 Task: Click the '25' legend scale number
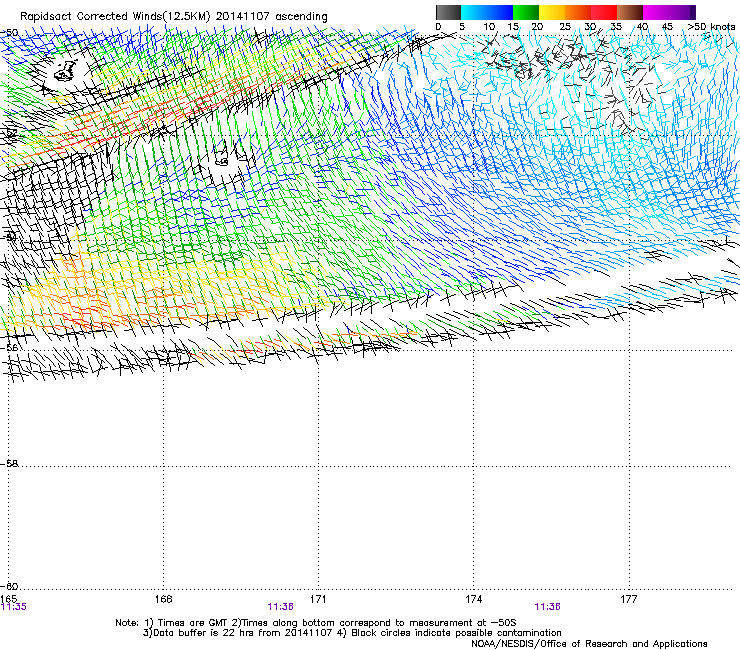(564, 27)
